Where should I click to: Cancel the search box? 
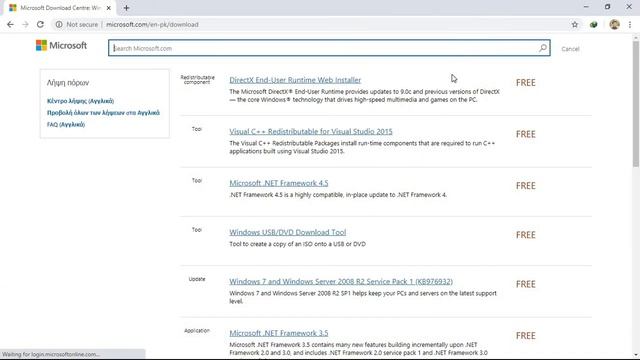(570, 49)
